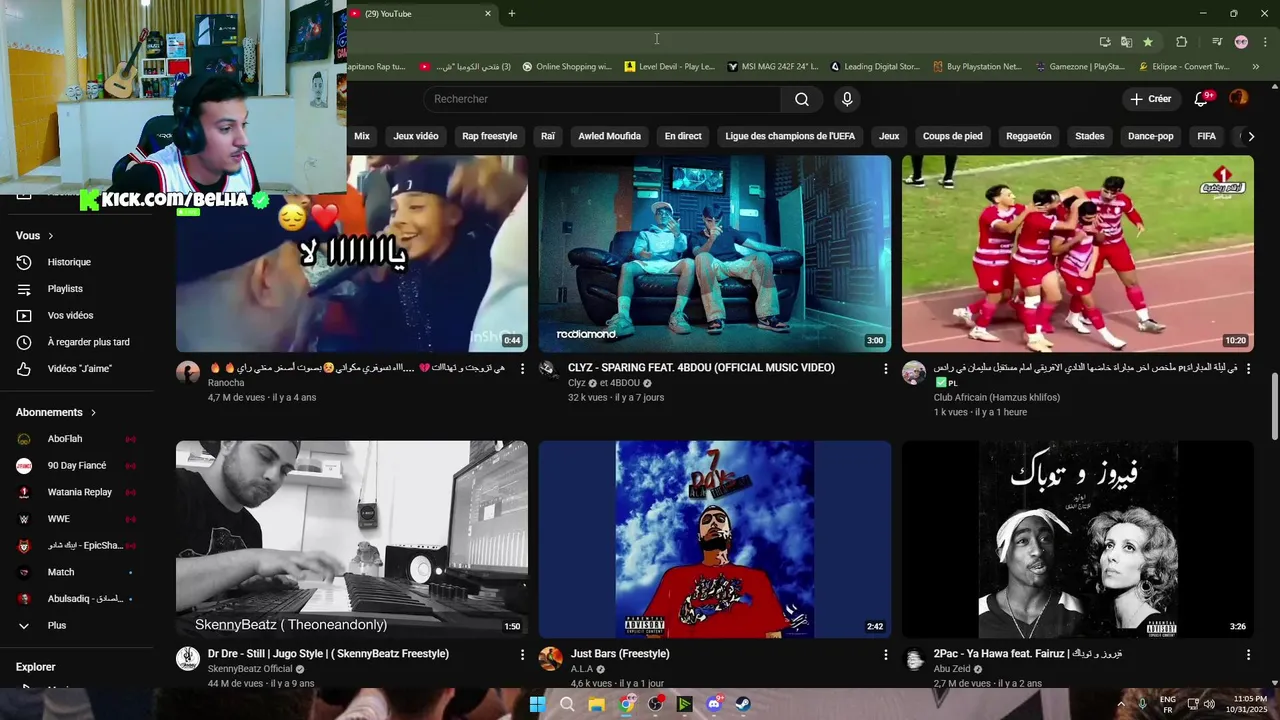Click the Google Translate icon in address bar
The width and height of the screenshot is (1280, 720).
tap(1126, 42)
